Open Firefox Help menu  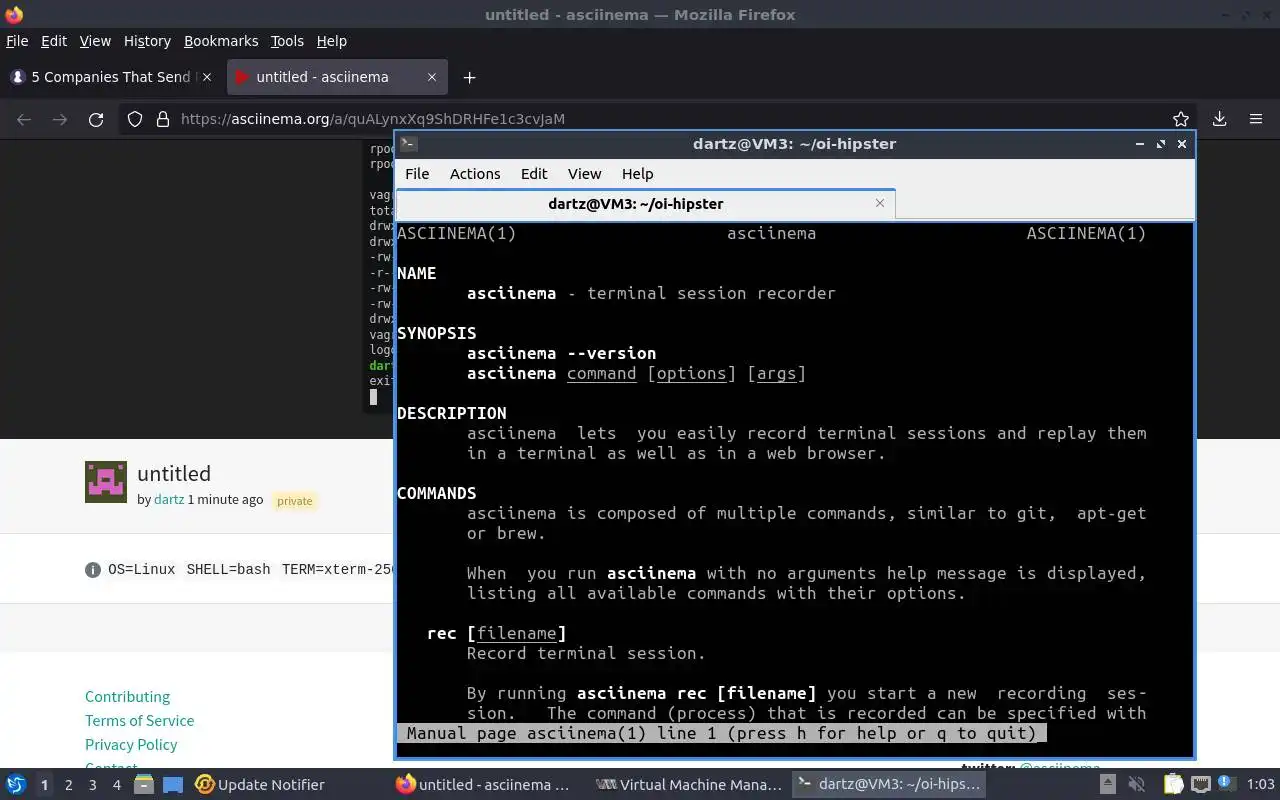[x=332, y=41]
